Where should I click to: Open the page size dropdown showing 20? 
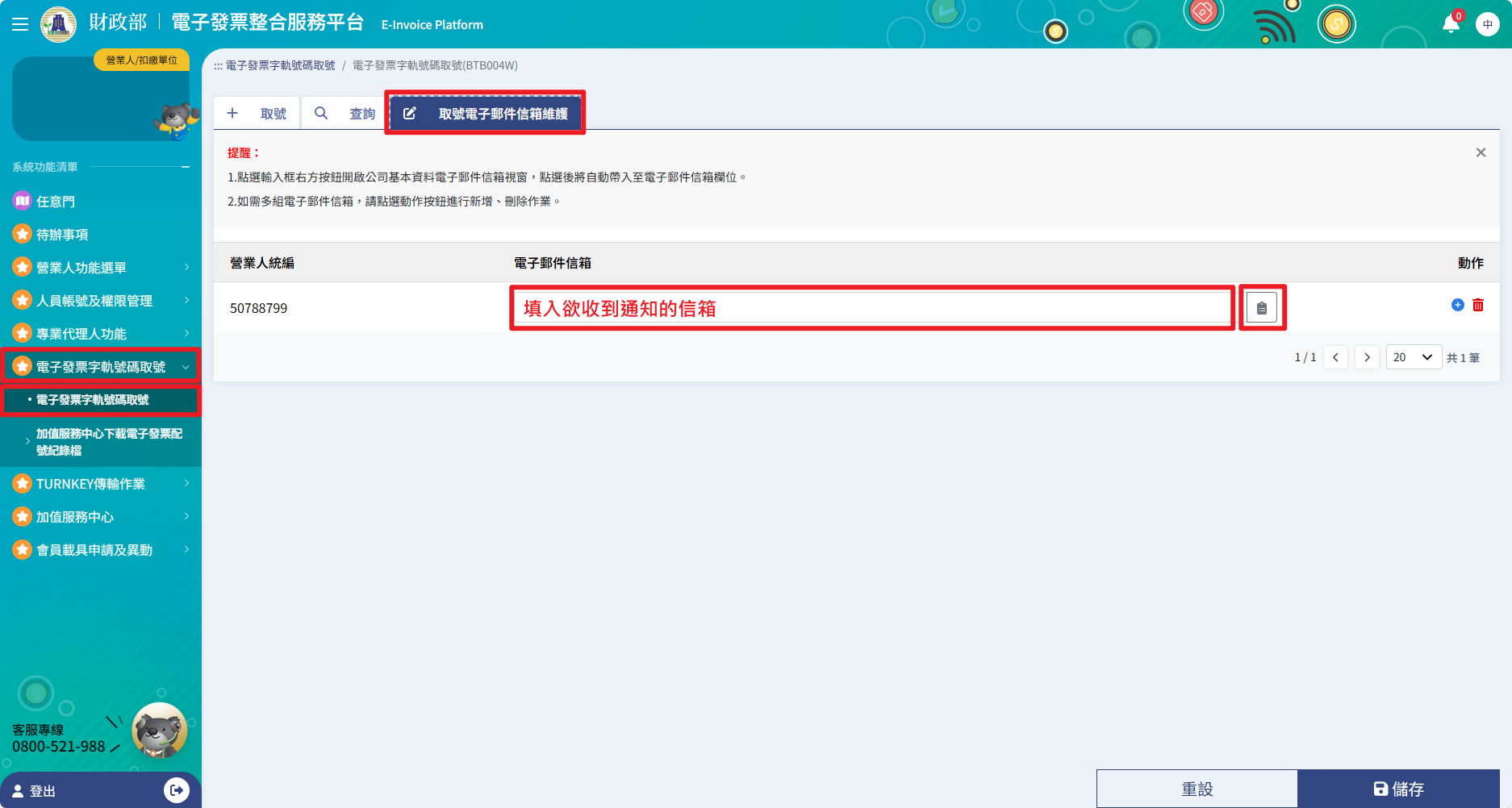click(1413, 357)
